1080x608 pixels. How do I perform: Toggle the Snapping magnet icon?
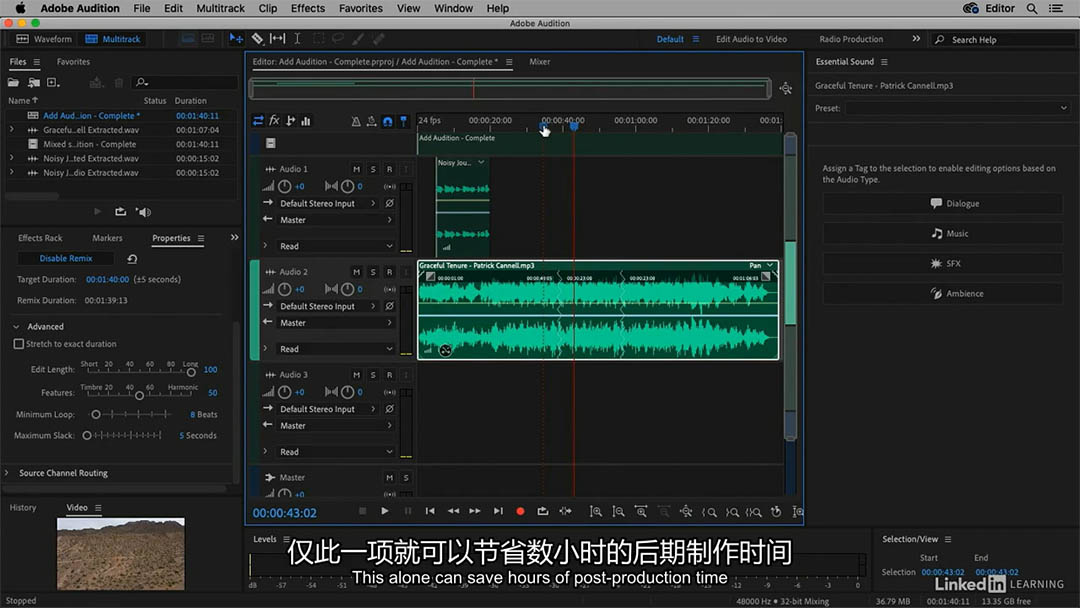(388, 121)
